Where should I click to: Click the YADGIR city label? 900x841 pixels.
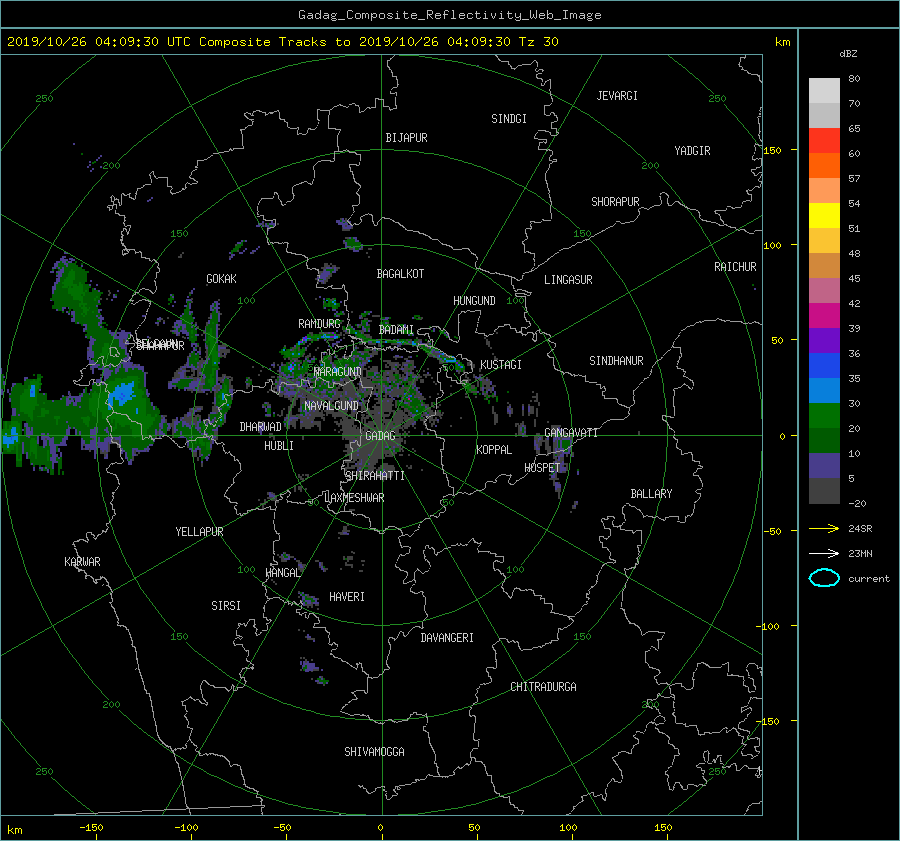tap(692, 151)
